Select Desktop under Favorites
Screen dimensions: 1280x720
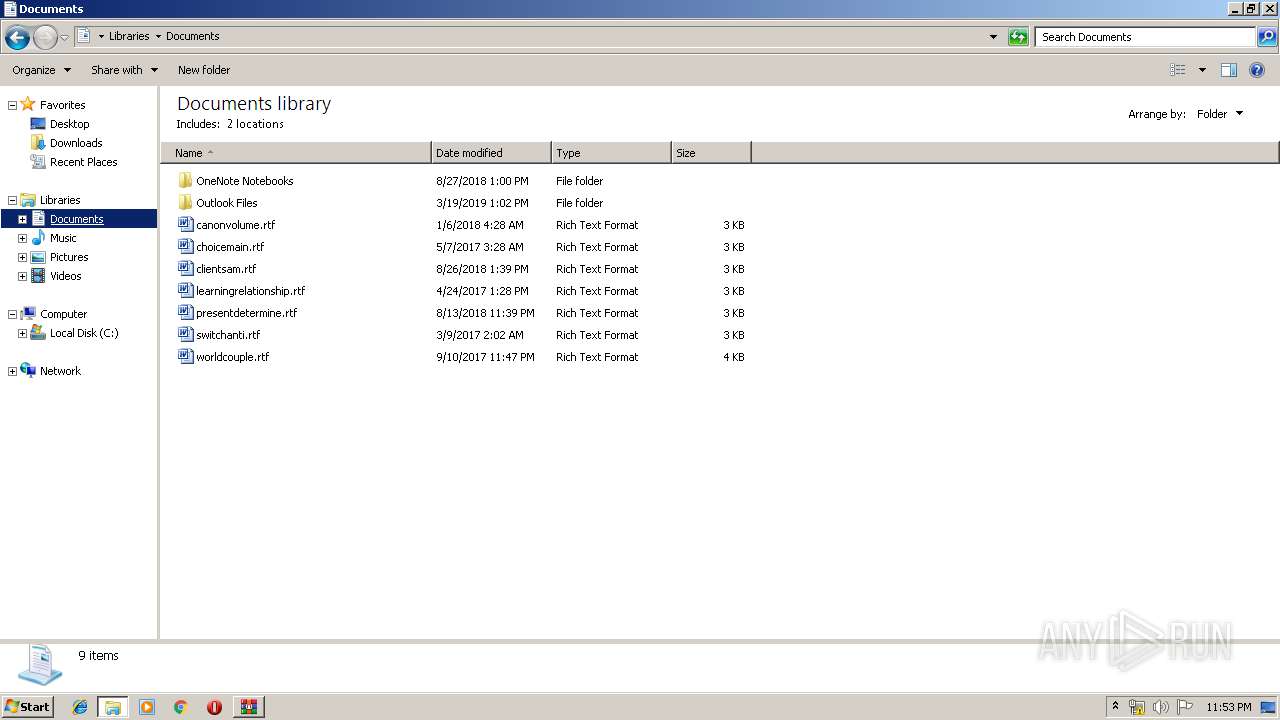69,124
